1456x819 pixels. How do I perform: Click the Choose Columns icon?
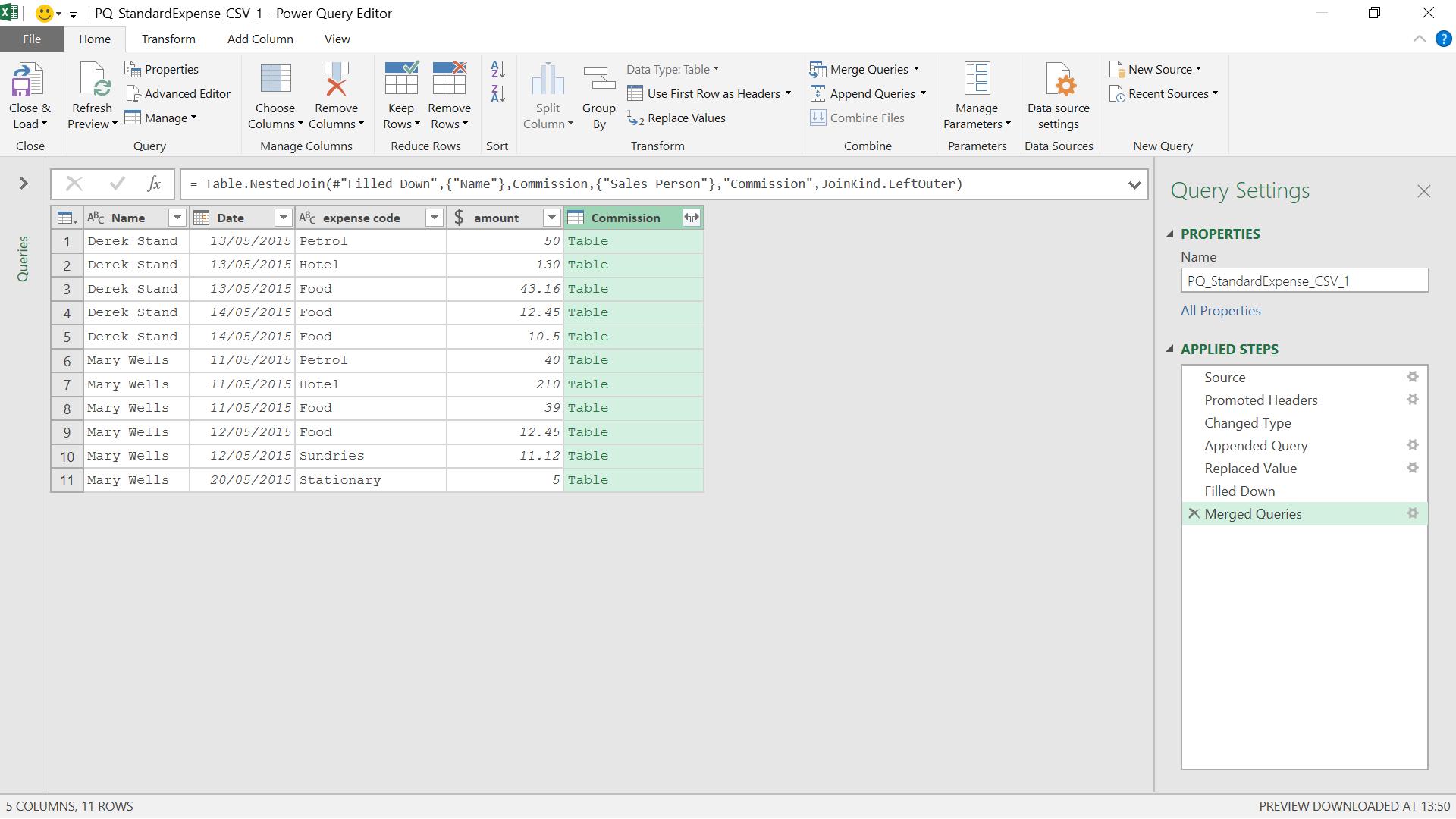[275, 80]
